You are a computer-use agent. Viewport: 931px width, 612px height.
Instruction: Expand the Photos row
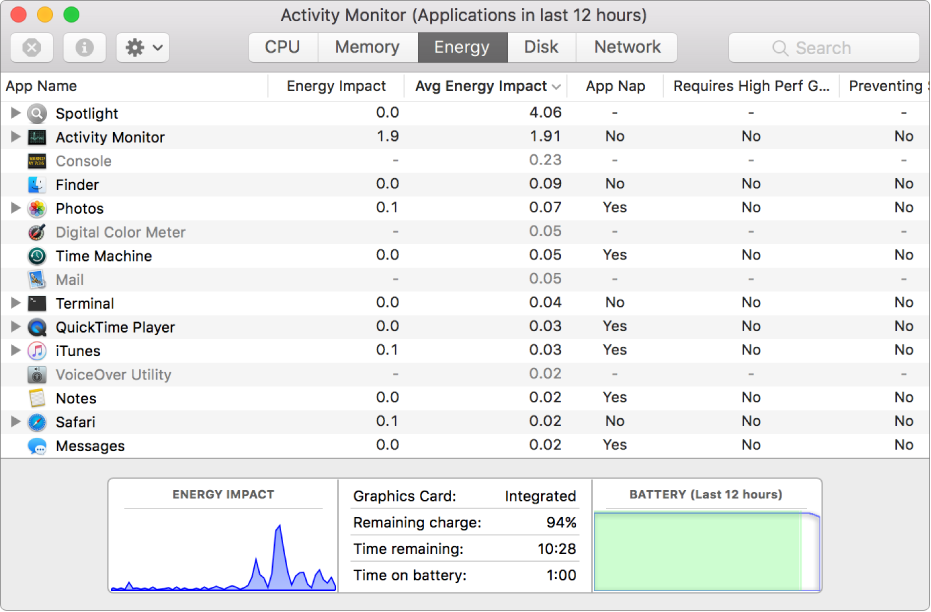point(15,208)
